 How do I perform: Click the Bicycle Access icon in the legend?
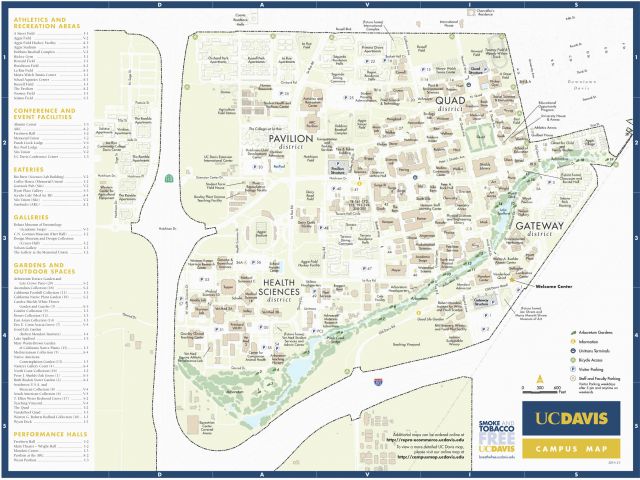point(573,360)
